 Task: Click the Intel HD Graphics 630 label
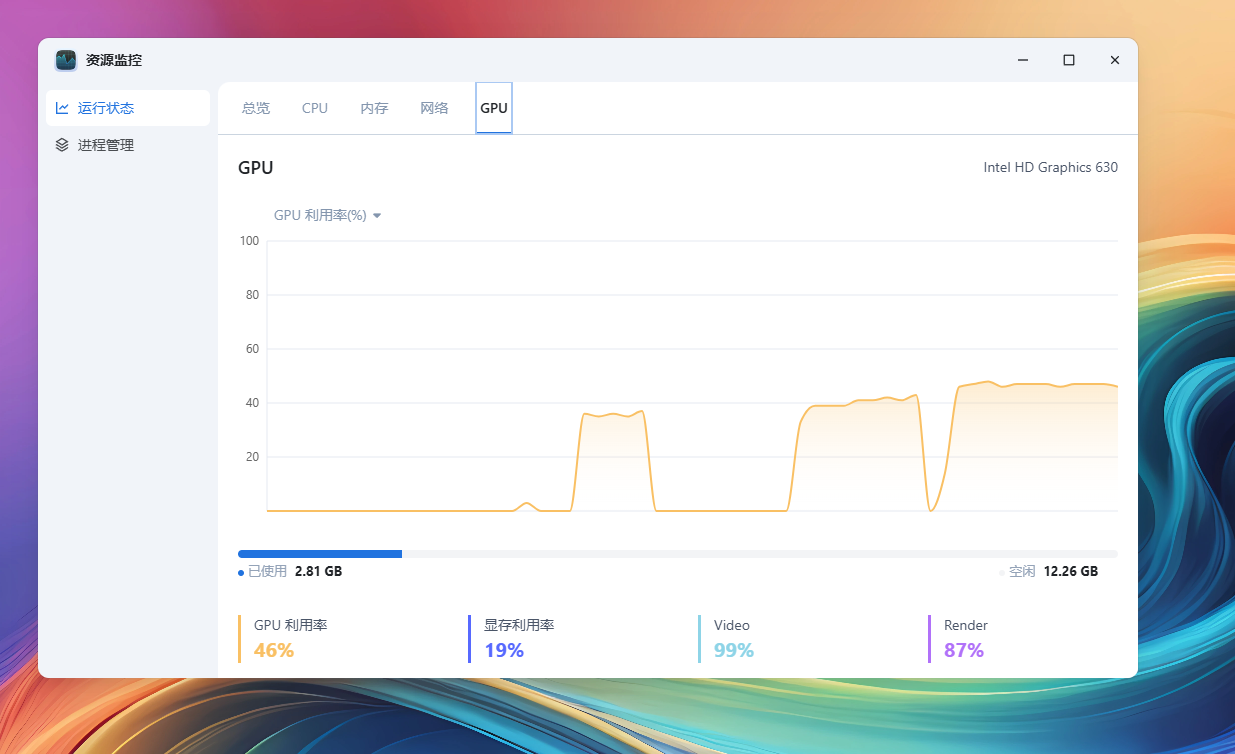pos(1051,167)
